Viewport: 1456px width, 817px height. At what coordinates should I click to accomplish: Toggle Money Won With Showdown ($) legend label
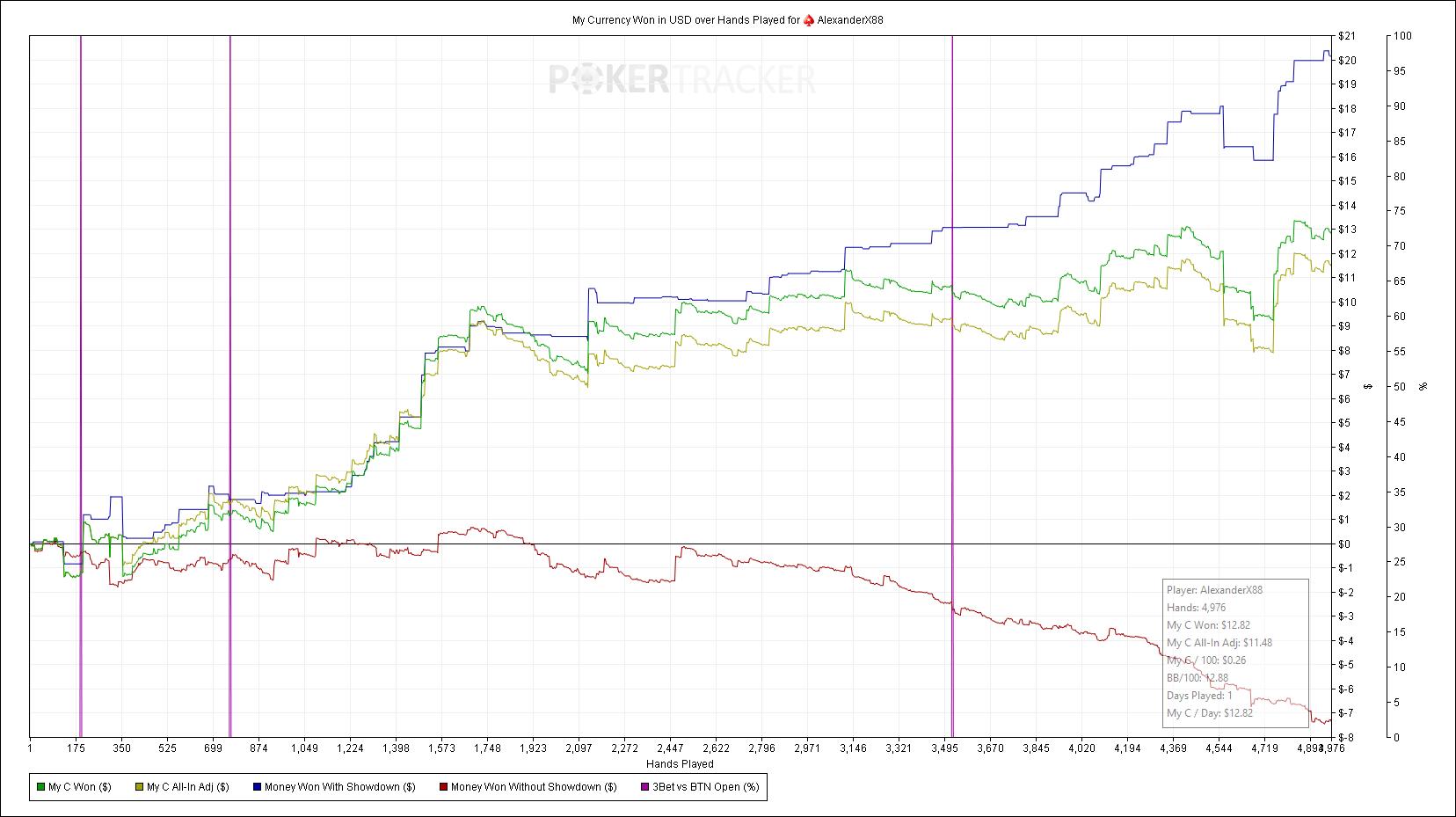click(x=339, y=787)
